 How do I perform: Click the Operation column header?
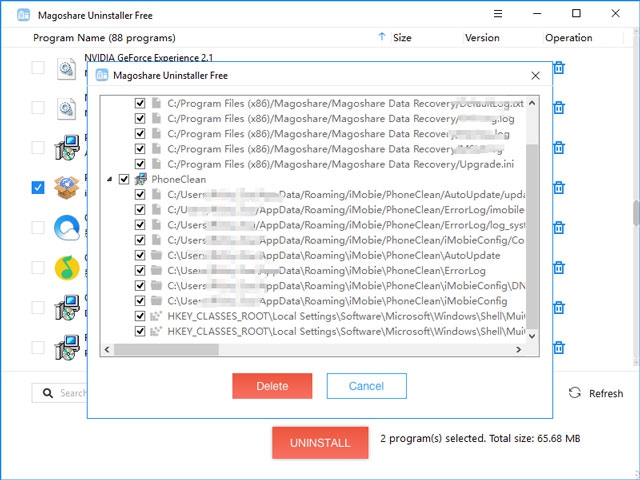point(569,38)
